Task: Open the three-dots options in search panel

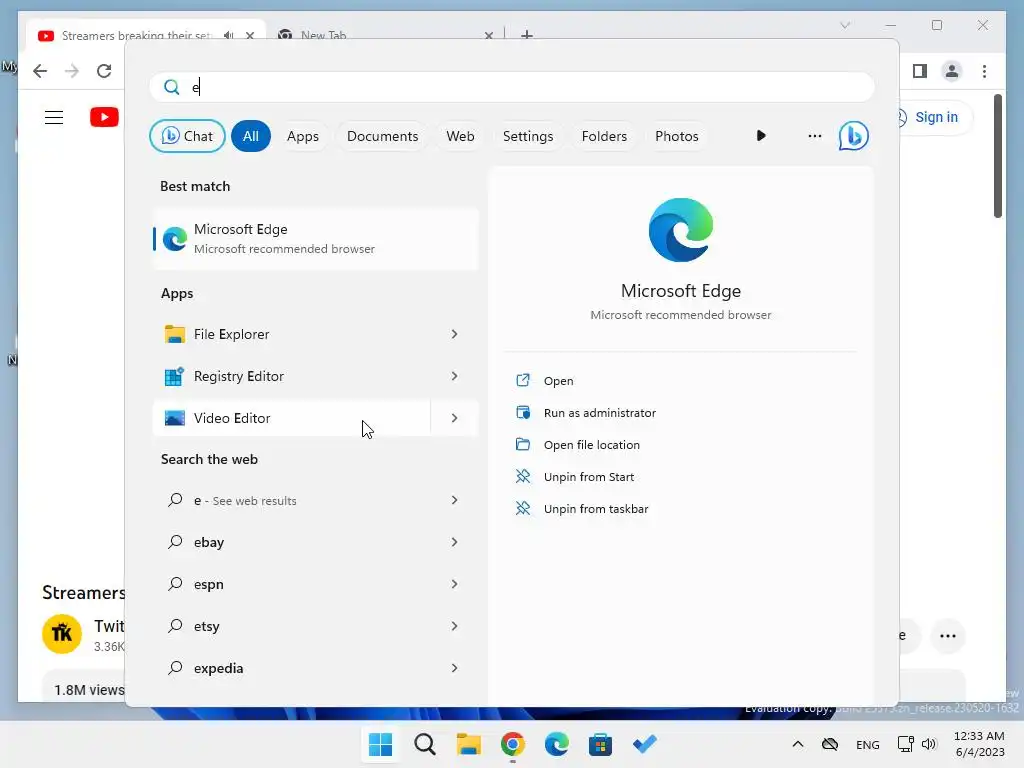Action: [814, 136]
